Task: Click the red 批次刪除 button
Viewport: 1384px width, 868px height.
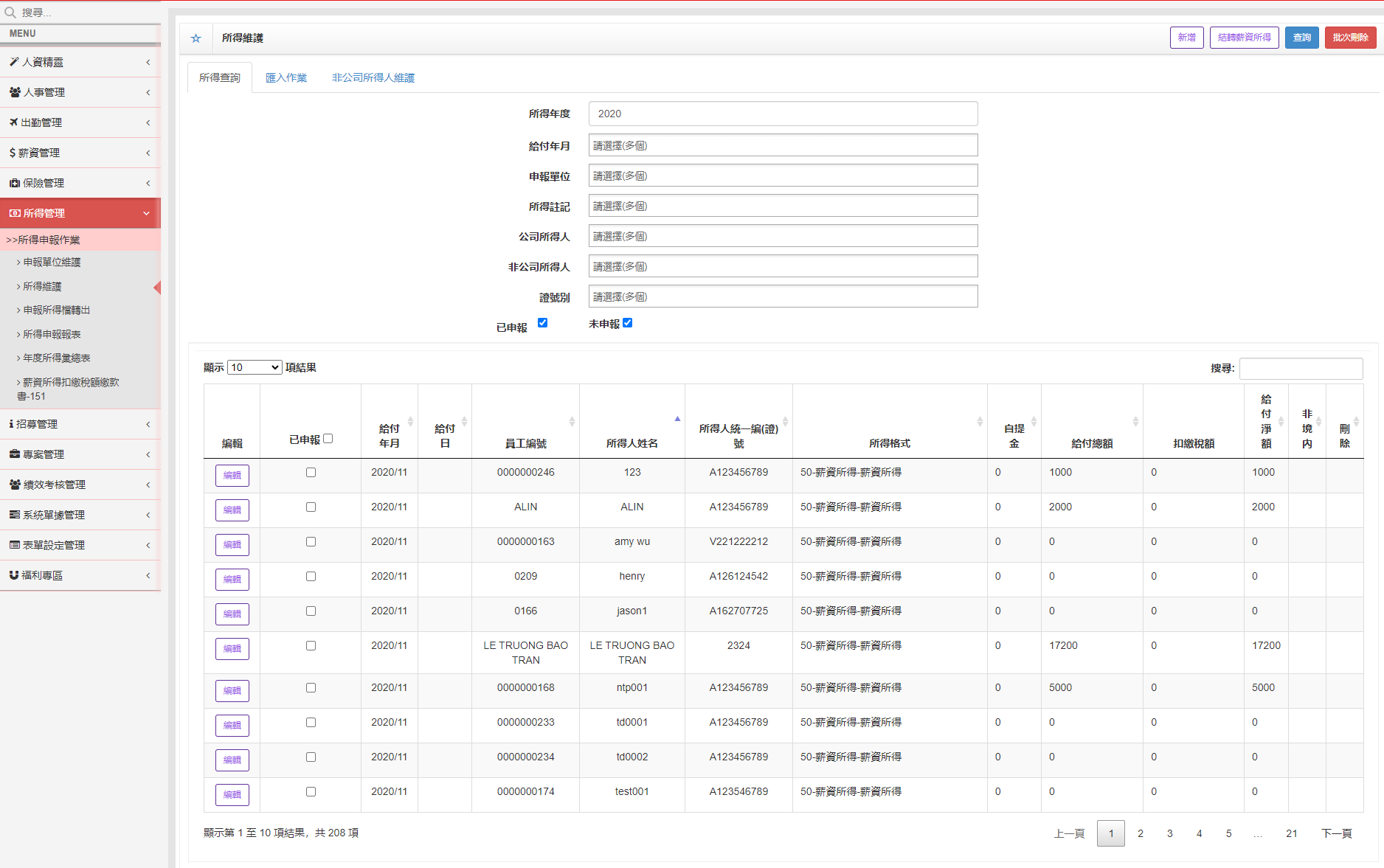Action: click(1350, 38)
